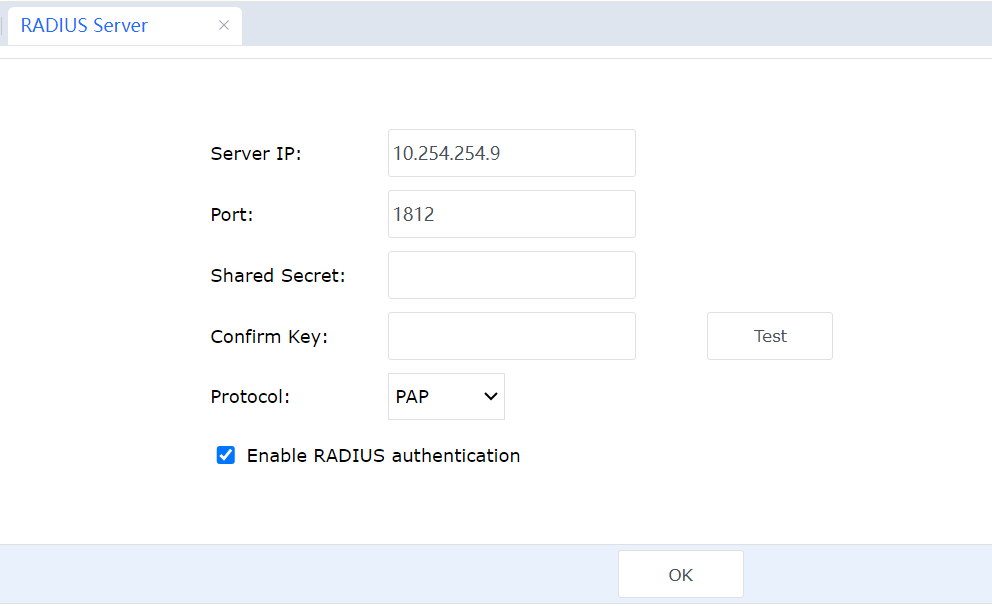Toggle the Enable RADIUS authentication checkbox

226,456
